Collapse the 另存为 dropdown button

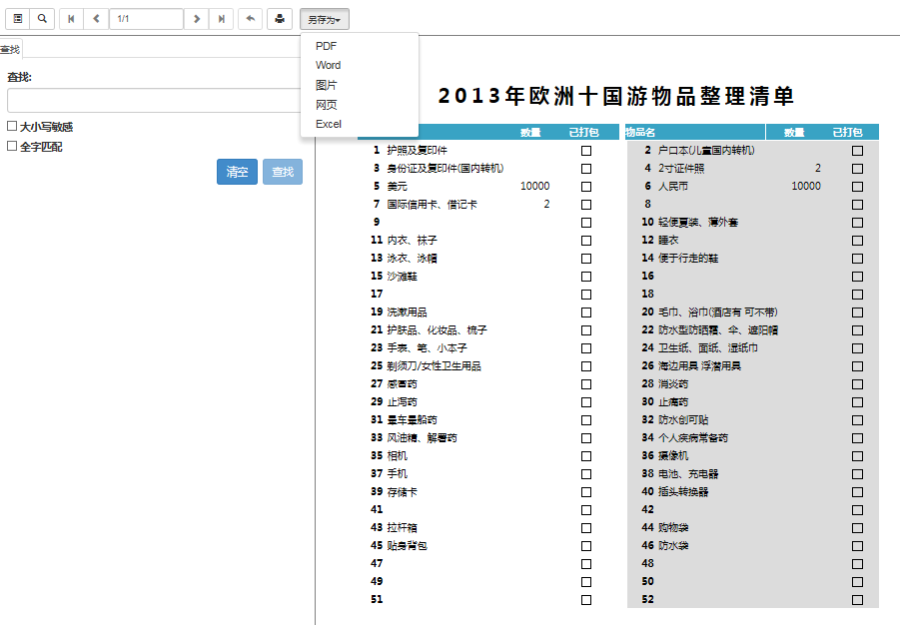[325, 19]
